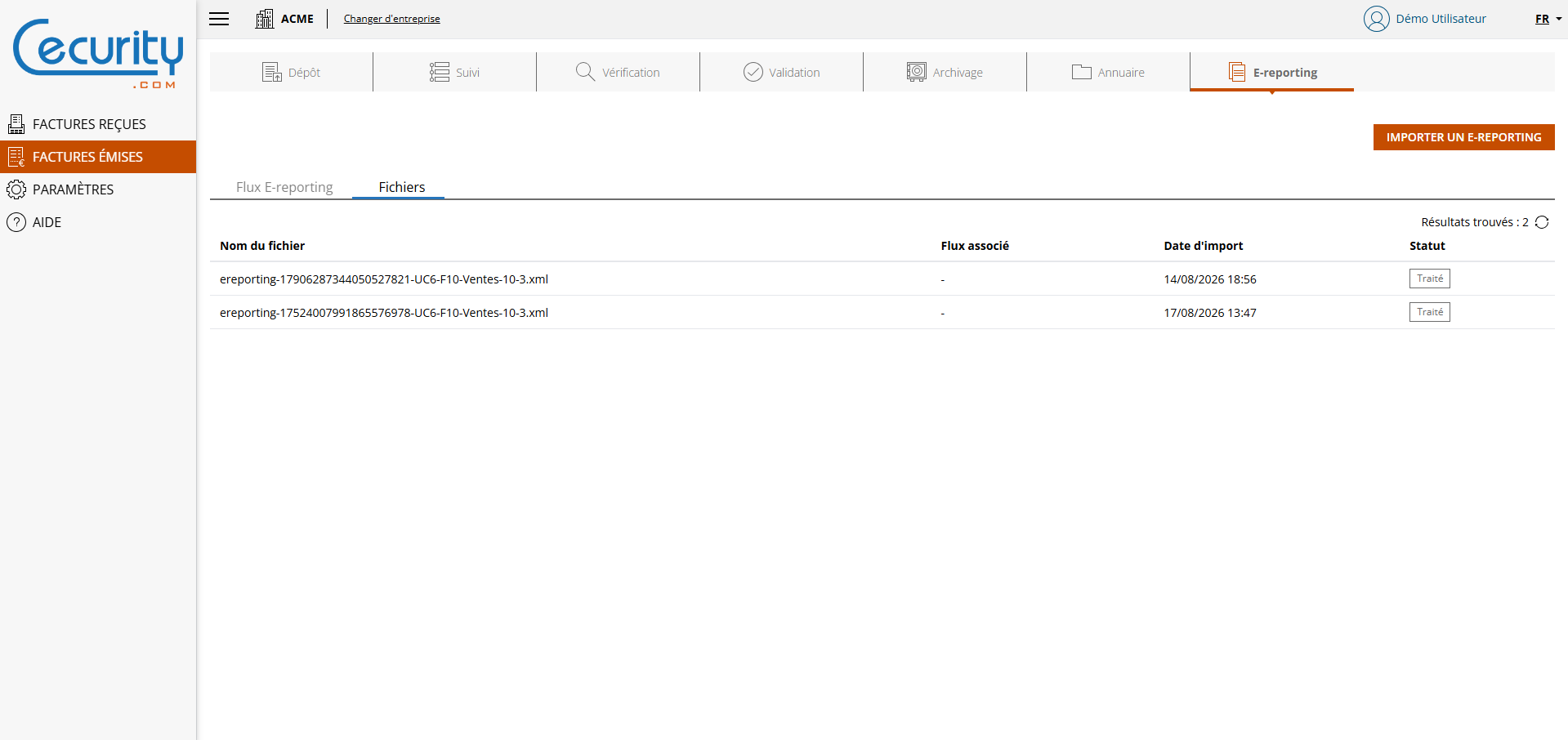The image size is (1568, 740).
Task: Click the Validation checkmark icon
Action: click(753, 72)
